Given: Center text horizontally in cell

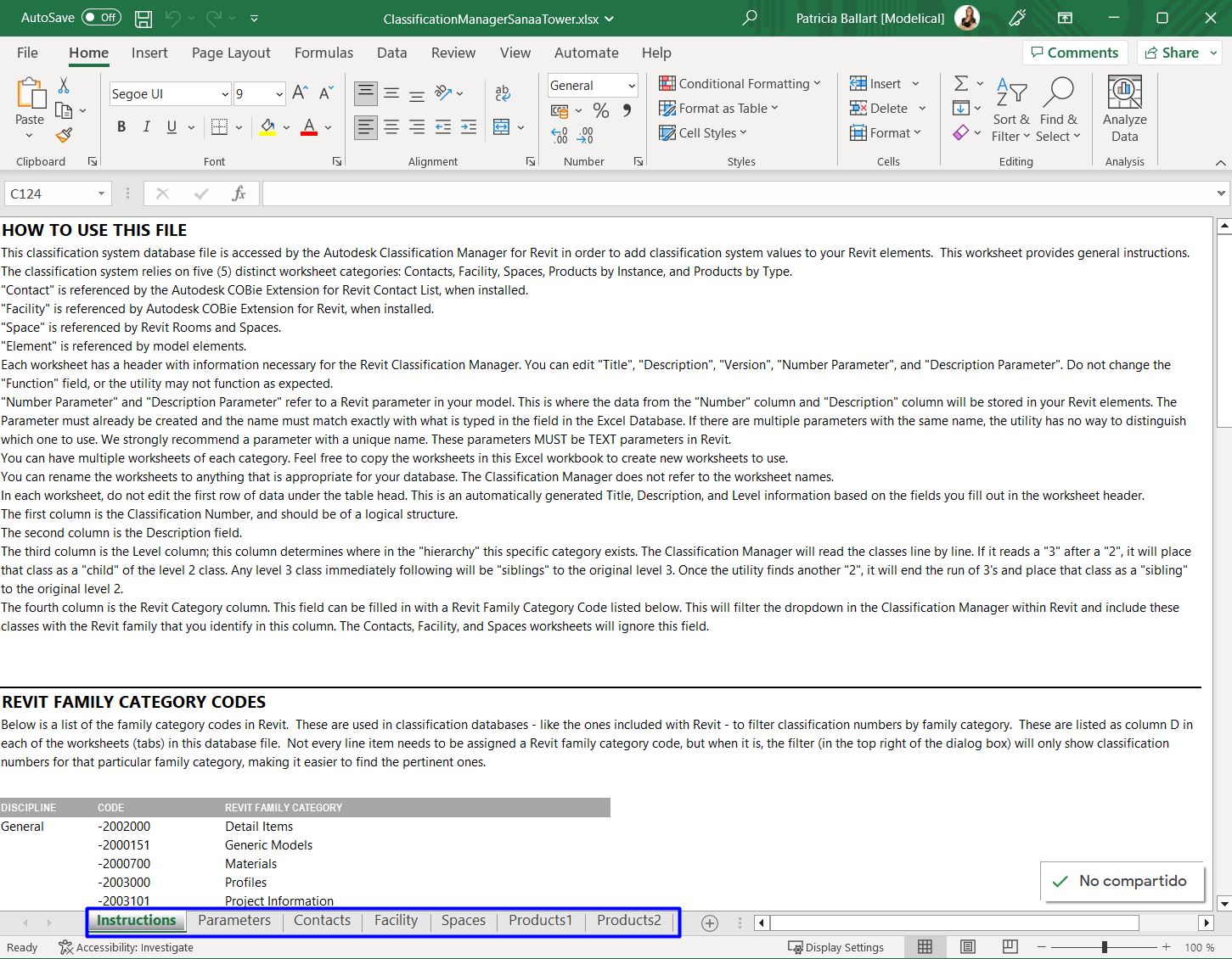Looking at the screenshot, I should tap(391, 127).
